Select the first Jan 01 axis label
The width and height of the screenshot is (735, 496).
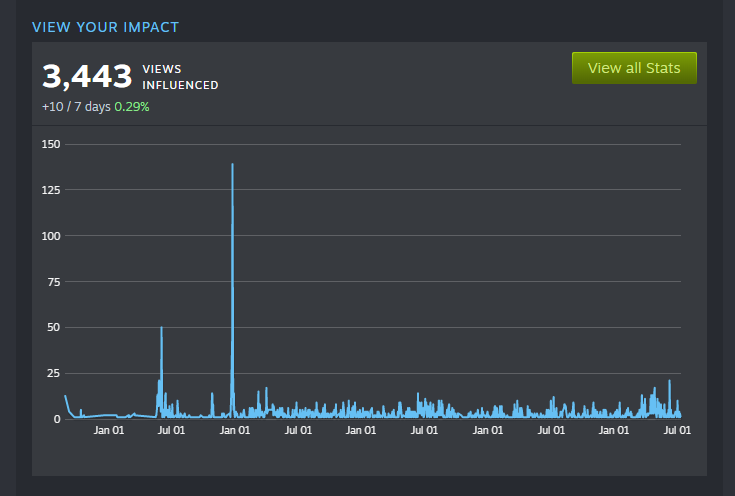109,430
